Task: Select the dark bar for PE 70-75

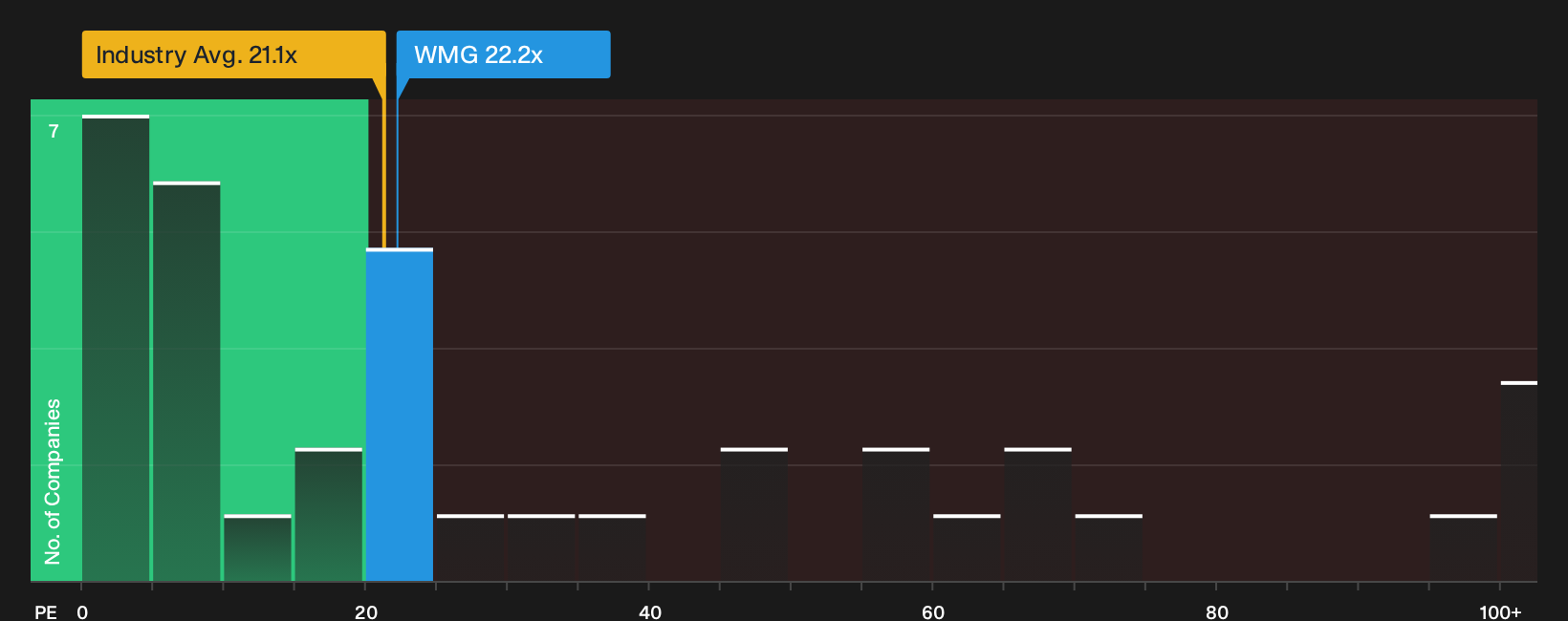Action: pyautogui.click(x=1109, y=548)
